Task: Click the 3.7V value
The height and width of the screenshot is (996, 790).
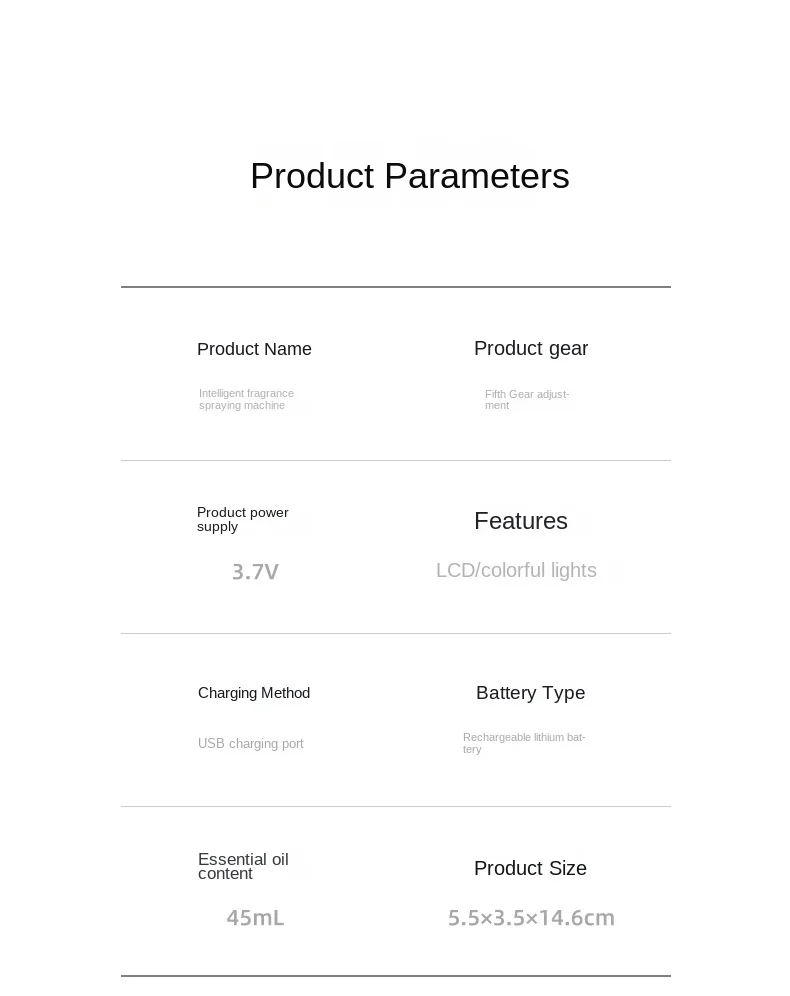Action: (x=255, y=572)
